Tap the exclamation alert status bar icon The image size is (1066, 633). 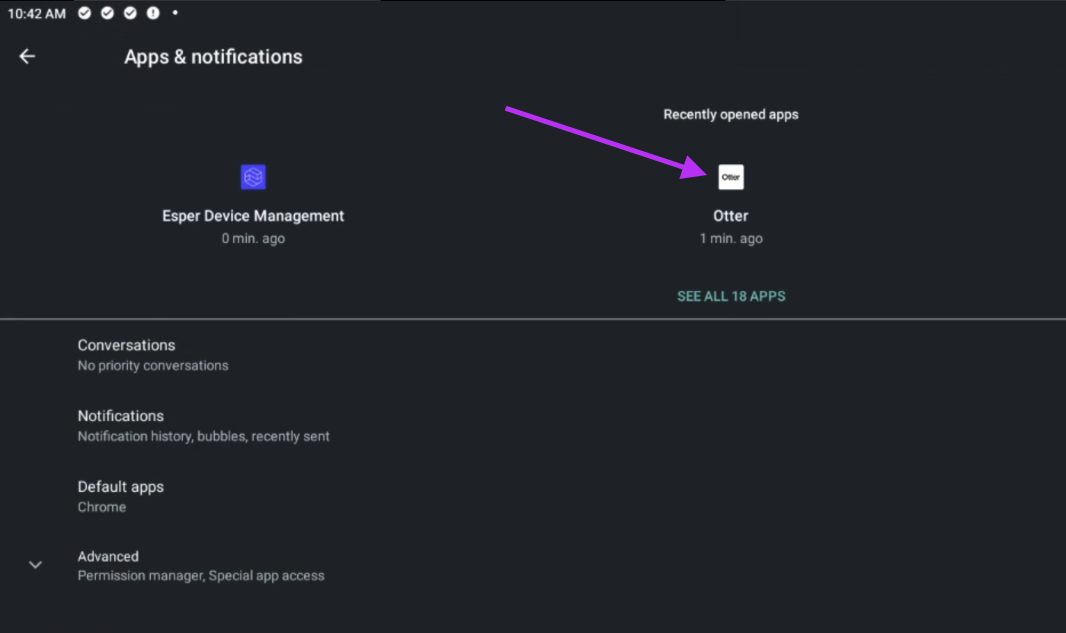click(152, 13)
